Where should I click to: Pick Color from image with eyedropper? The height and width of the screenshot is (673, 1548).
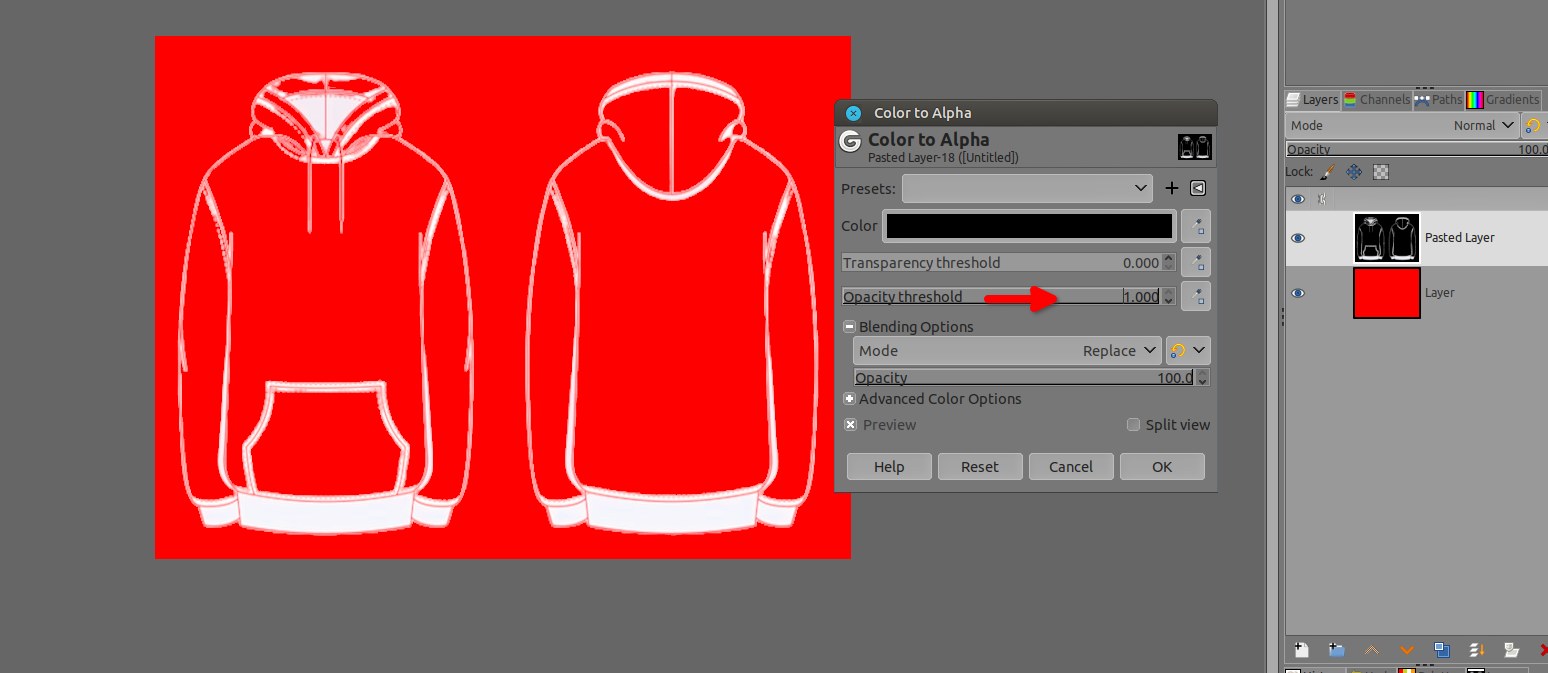[1196, 227]
